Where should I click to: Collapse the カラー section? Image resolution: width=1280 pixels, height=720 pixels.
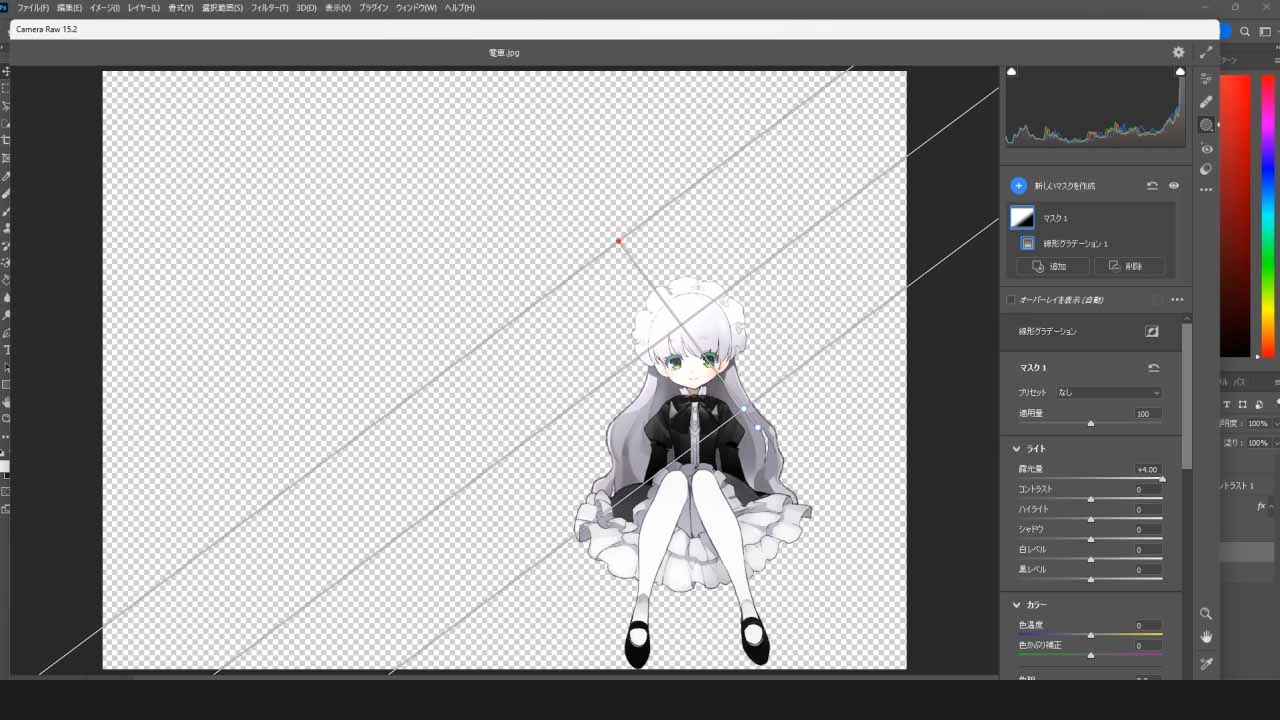pos(1016,605)
